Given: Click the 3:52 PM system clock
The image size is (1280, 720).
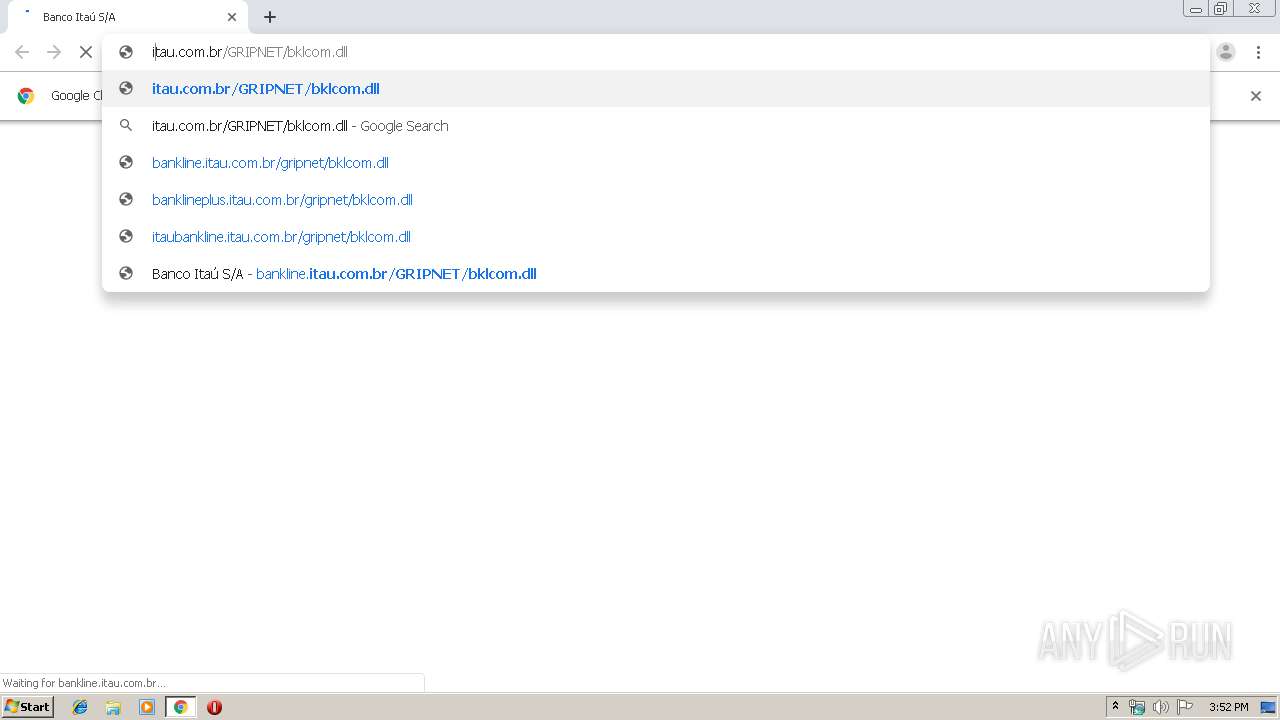Looking at the screenshot, I should tap(1228, 707).
